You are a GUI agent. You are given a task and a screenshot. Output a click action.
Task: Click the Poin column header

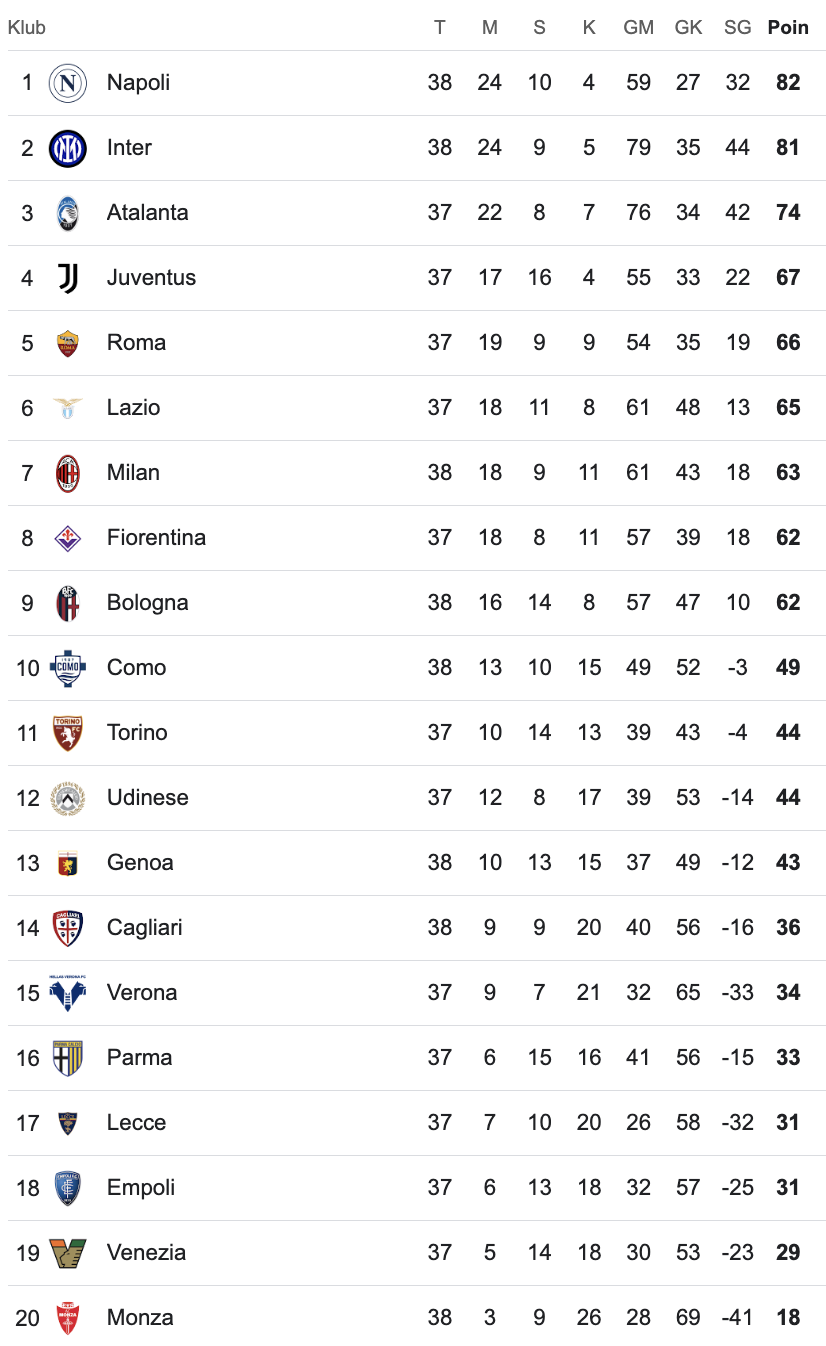point(788,28)
